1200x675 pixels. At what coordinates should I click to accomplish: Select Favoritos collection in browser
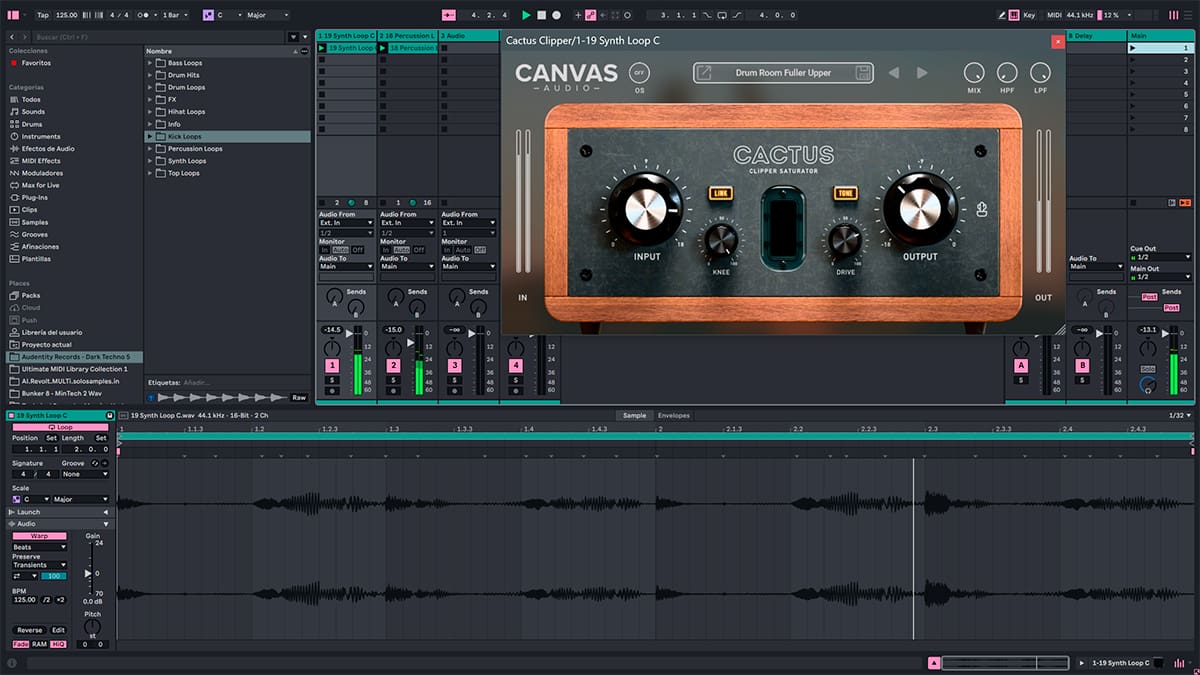tap(36, 63)
